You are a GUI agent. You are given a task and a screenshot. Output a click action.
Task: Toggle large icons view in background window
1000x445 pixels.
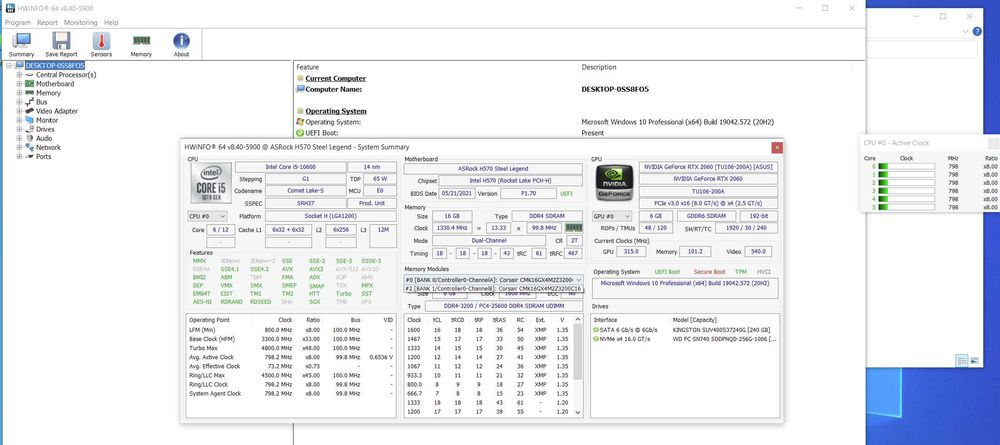tap(974, 361)
